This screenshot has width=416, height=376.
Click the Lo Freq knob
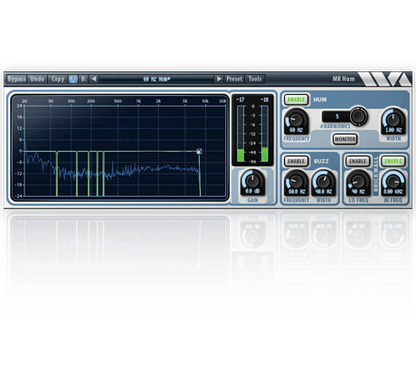click(x=358, y=181)
